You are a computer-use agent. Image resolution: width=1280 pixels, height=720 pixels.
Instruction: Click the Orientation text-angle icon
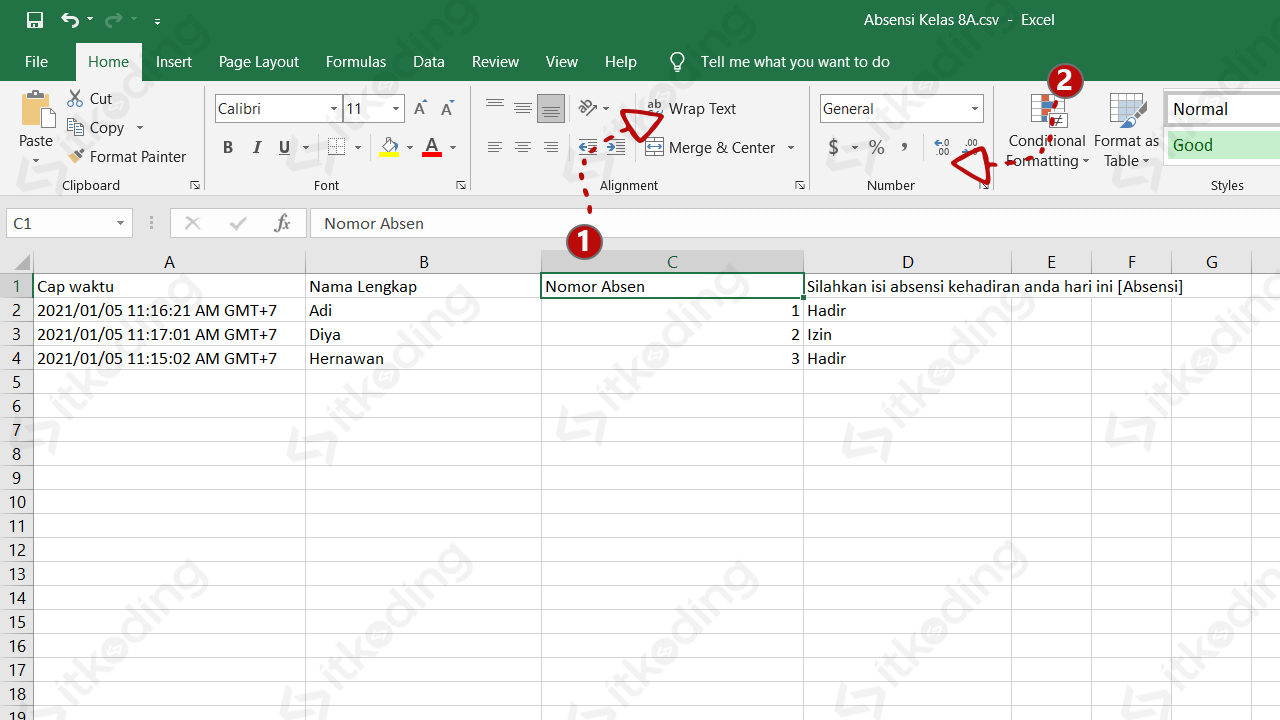(x=588, y=108)
